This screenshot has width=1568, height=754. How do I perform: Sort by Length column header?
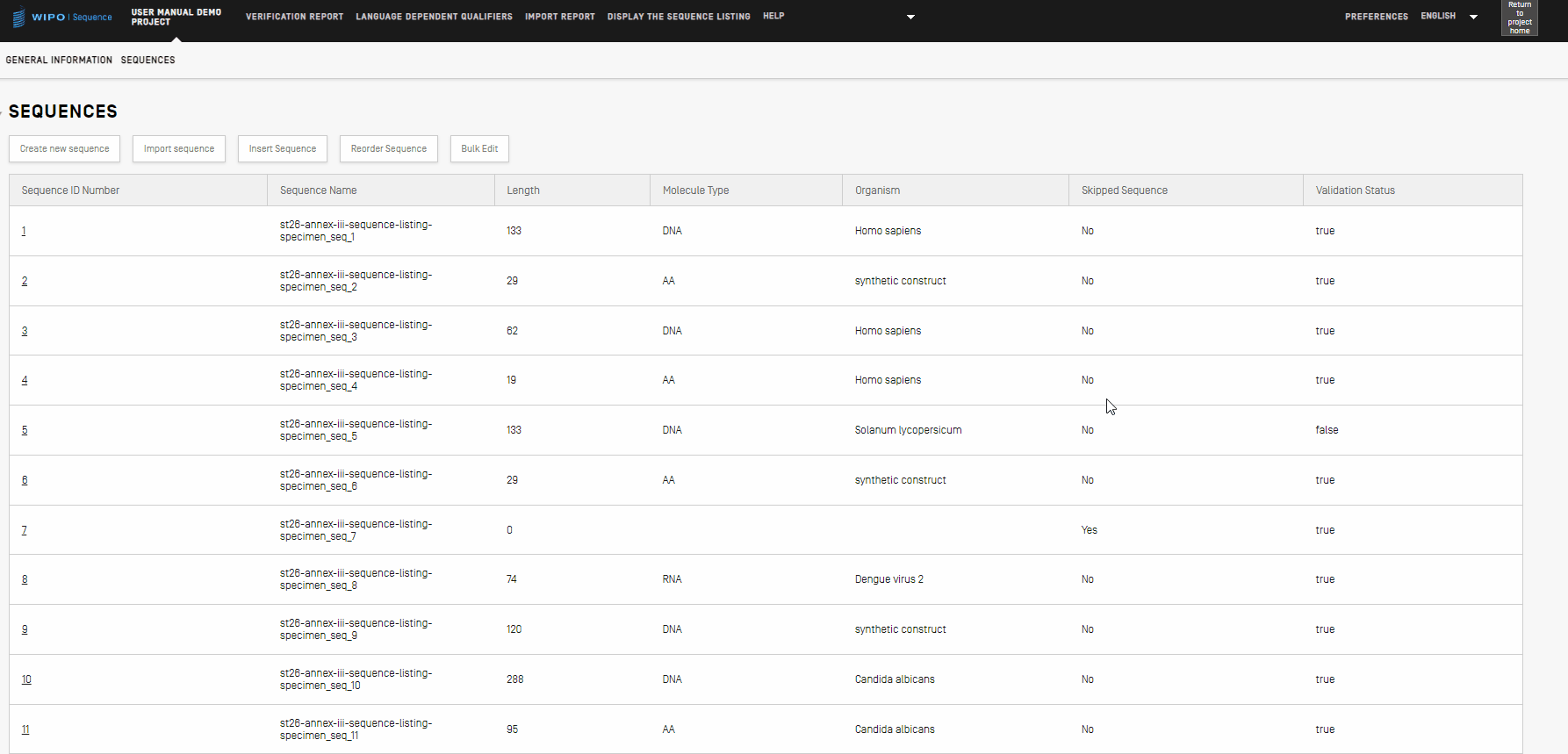[523, 190]
